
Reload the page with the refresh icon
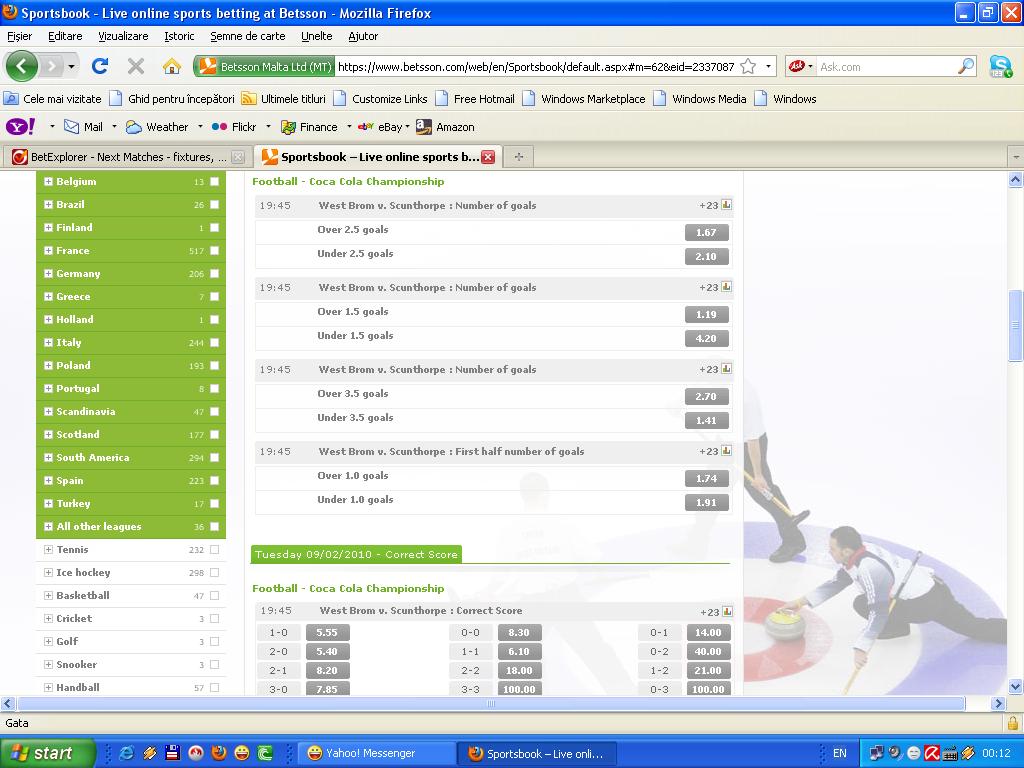click(x=100, y=66)
